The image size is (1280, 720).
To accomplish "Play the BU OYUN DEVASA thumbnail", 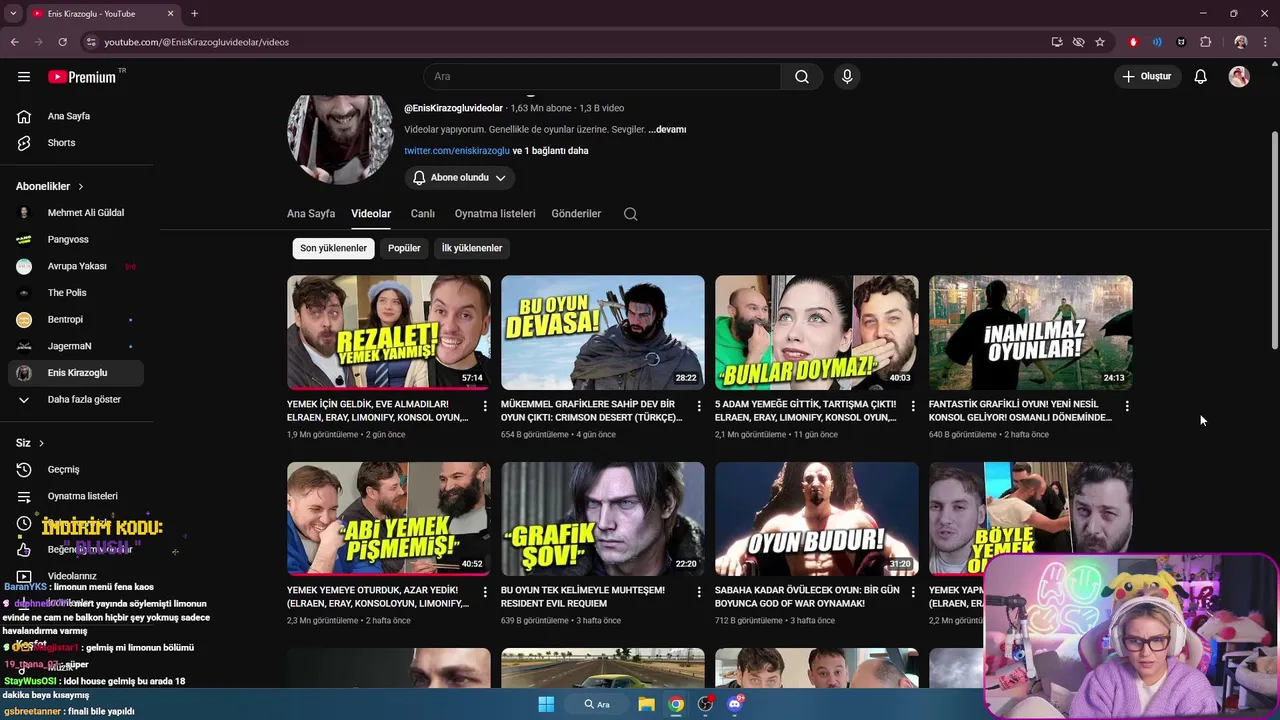I will [x=603, y=333].
